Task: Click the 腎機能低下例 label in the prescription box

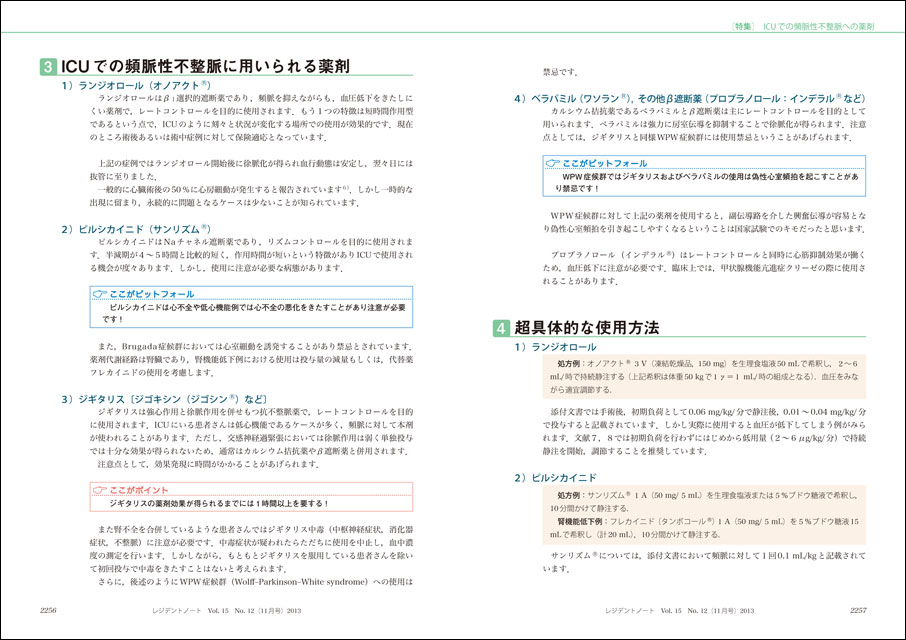Action: (582, 522)
